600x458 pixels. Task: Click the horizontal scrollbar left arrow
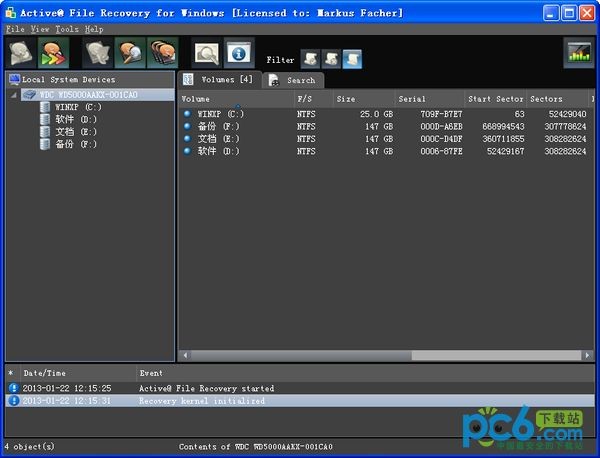(x=186, y=355)
